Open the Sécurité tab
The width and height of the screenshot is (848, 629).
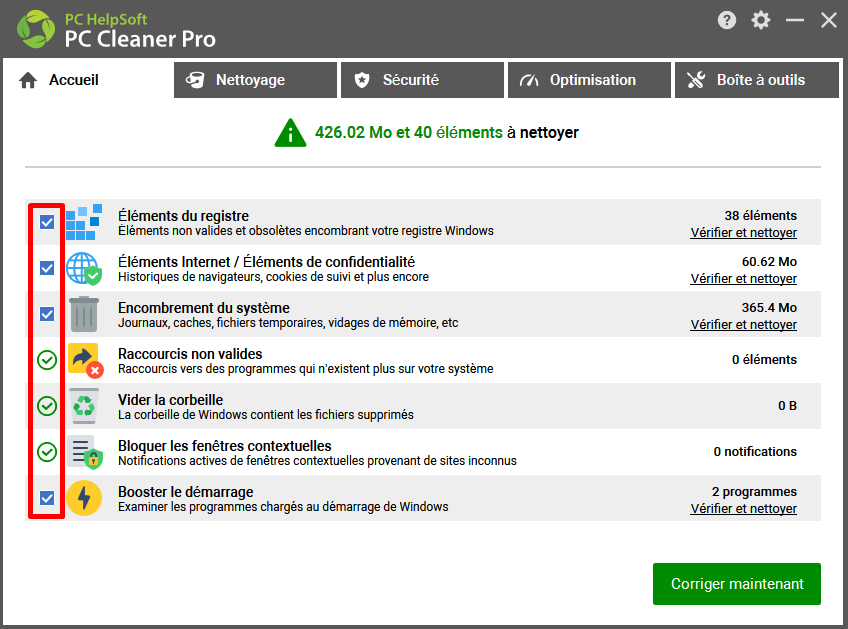[x=422, y=80]
